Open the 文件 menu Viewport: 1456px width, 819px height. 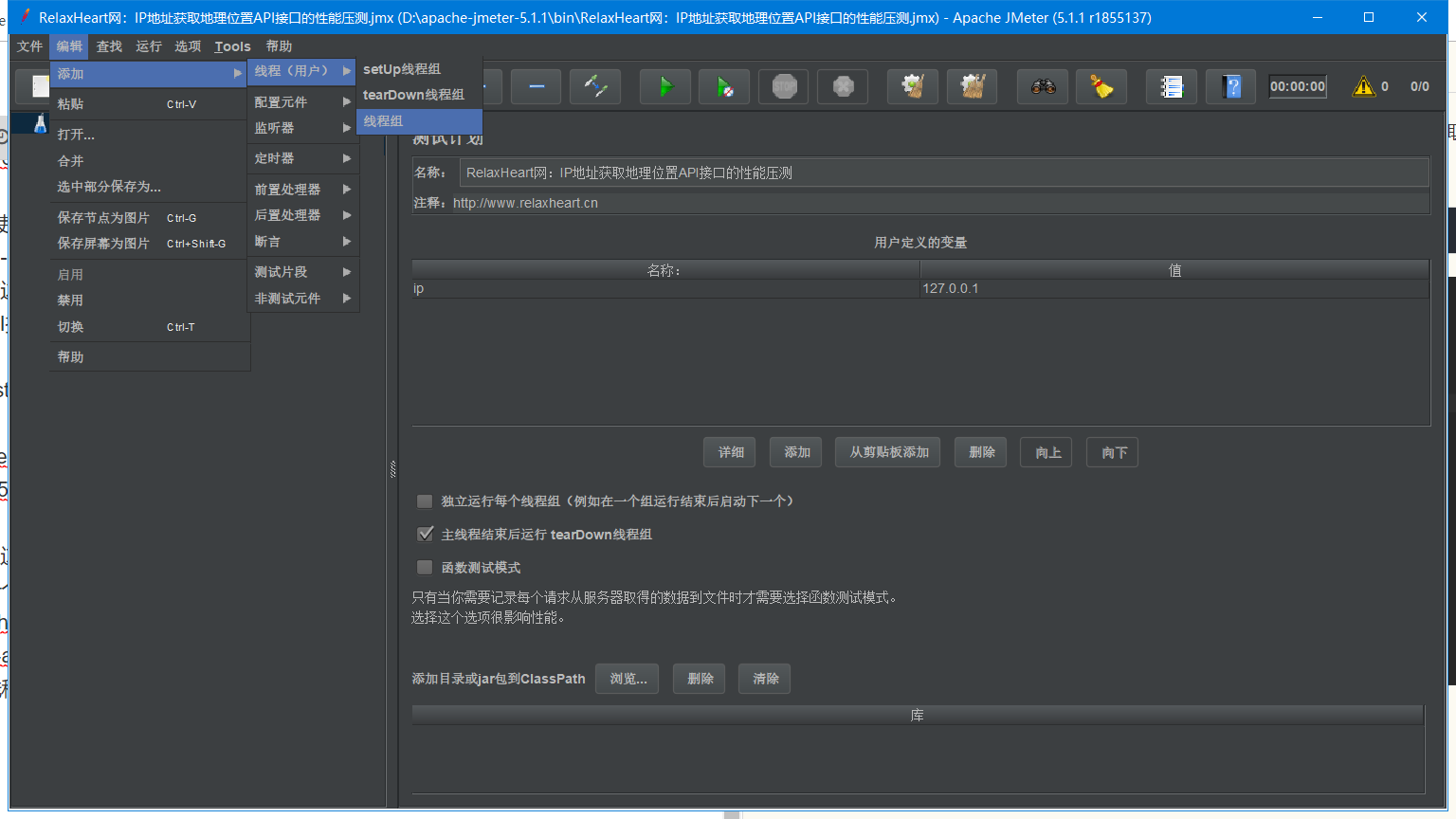pyautogui.click(x=30, y=46)
